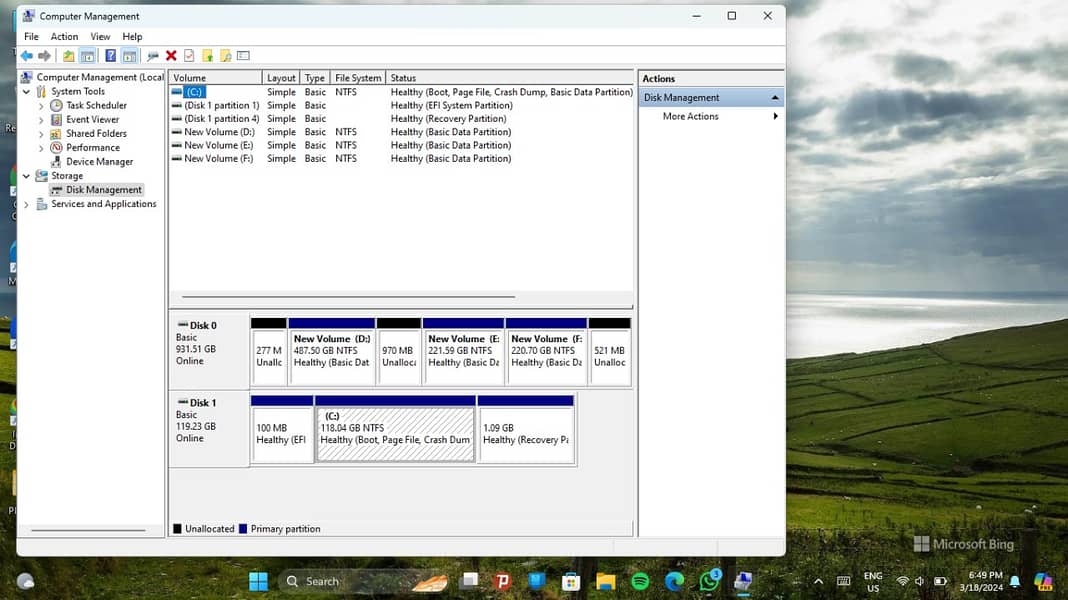Open Spotify from the taskbar
The width and height of the screenshot is (1068, 600).
click(640, 581)
